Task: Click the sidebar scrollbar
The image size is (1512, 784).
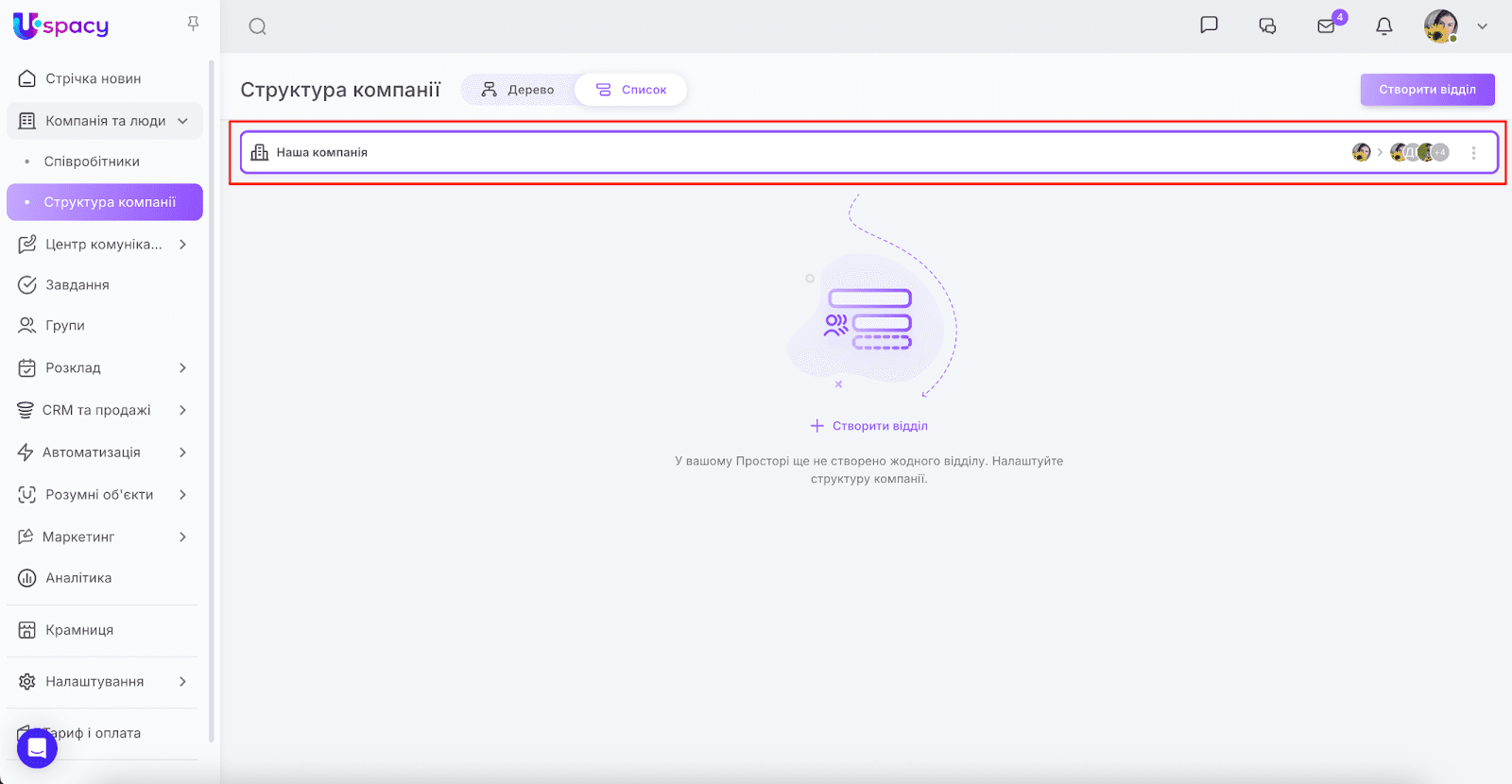Action: pyautogui.click(x=212, y=401)
